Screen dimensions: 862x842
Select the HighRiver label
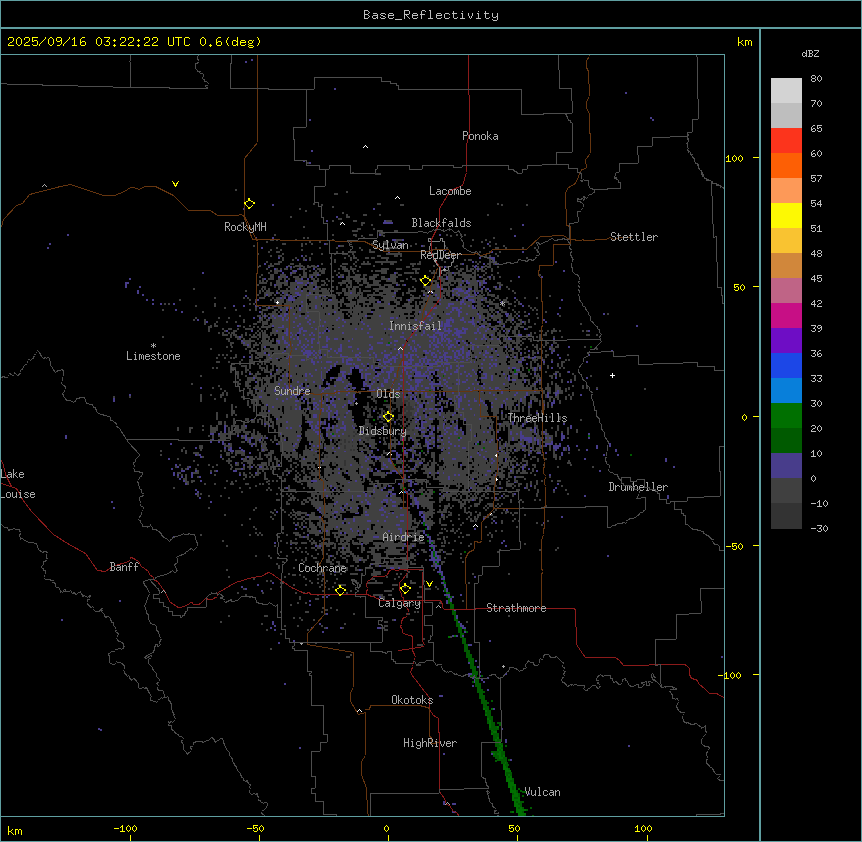pos(430,743)
